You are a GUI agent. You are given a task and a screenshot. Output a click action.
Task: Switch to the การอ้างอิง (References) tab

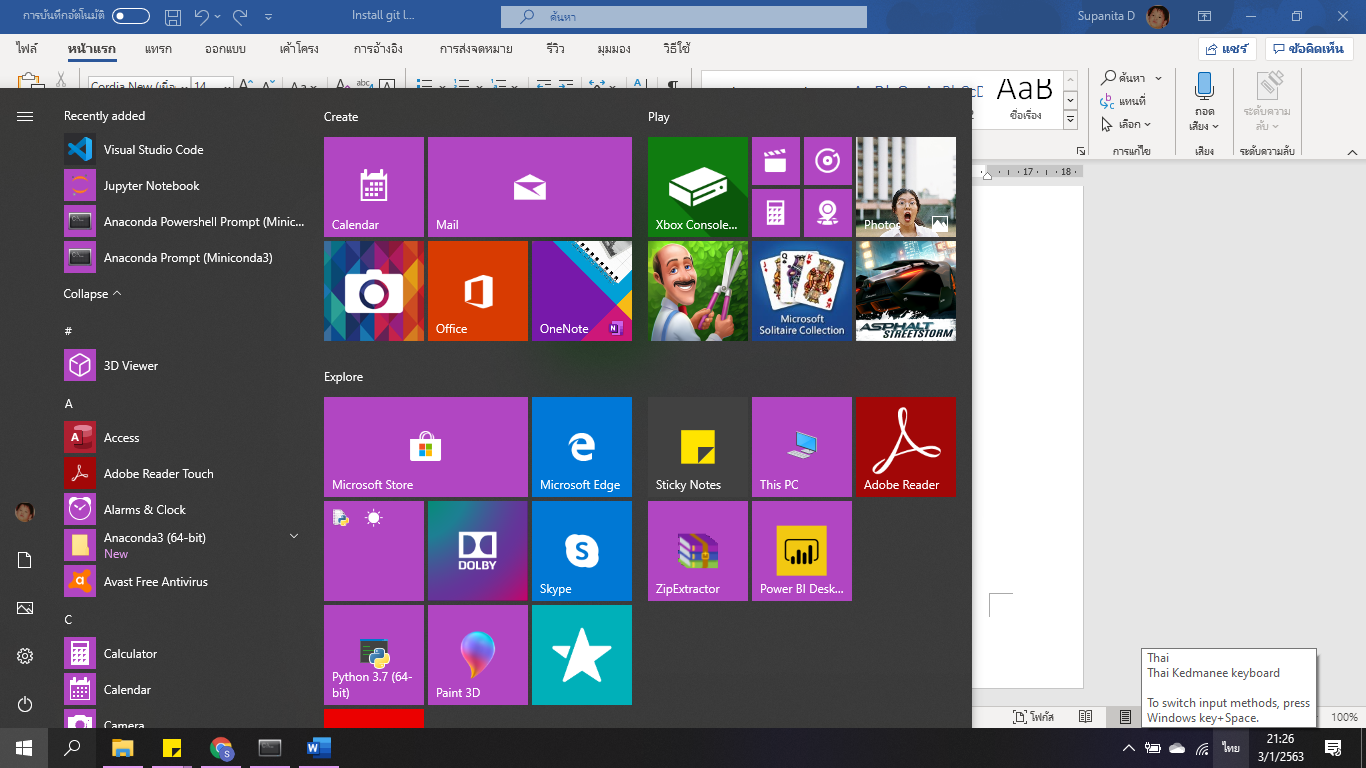tap(378, 49)
